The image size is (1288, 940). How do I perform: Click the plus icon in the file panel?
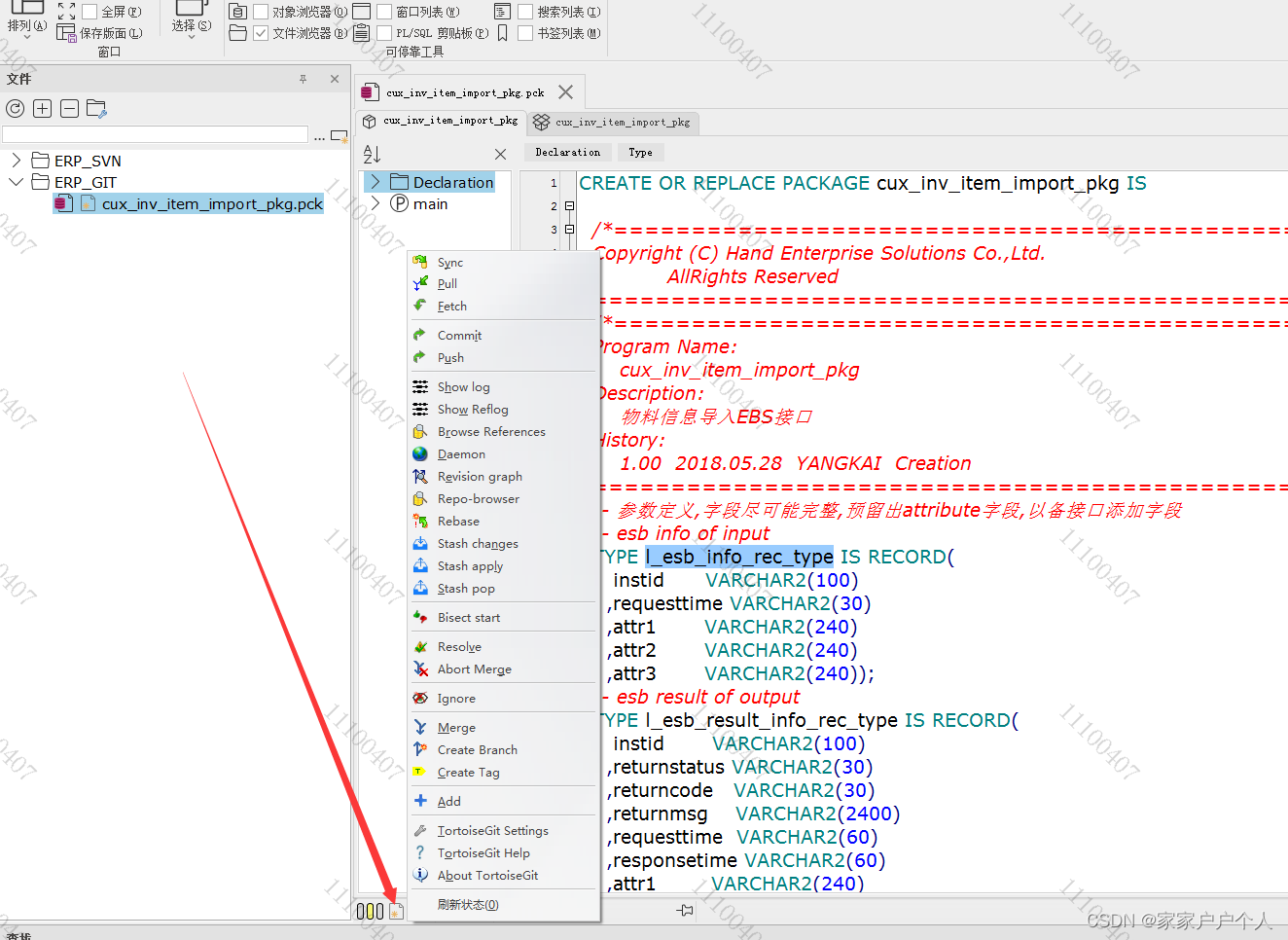[x=42, y=108]
